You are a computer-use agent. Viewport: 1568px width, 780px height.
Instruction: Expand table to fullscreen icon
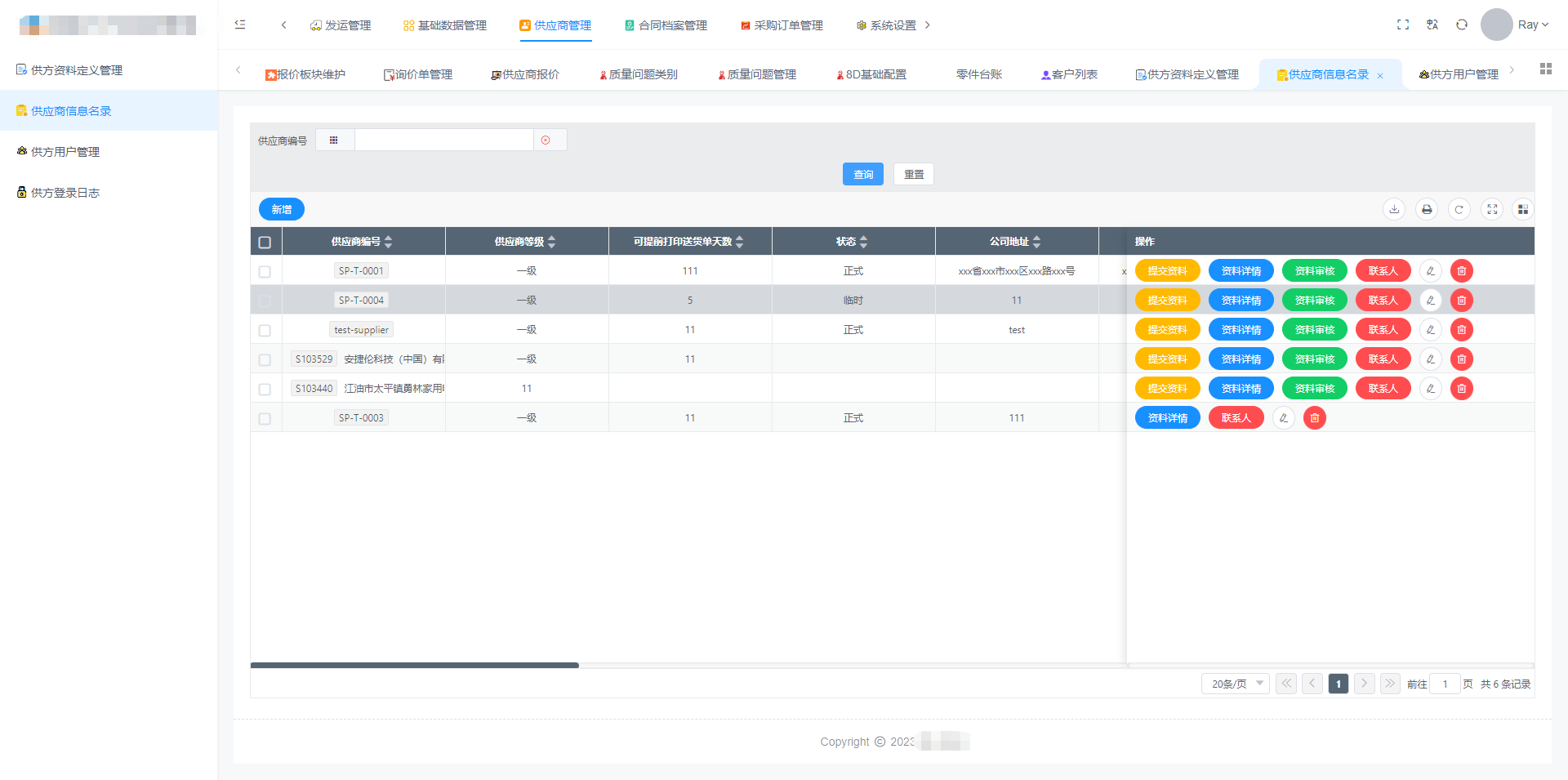1492,210
